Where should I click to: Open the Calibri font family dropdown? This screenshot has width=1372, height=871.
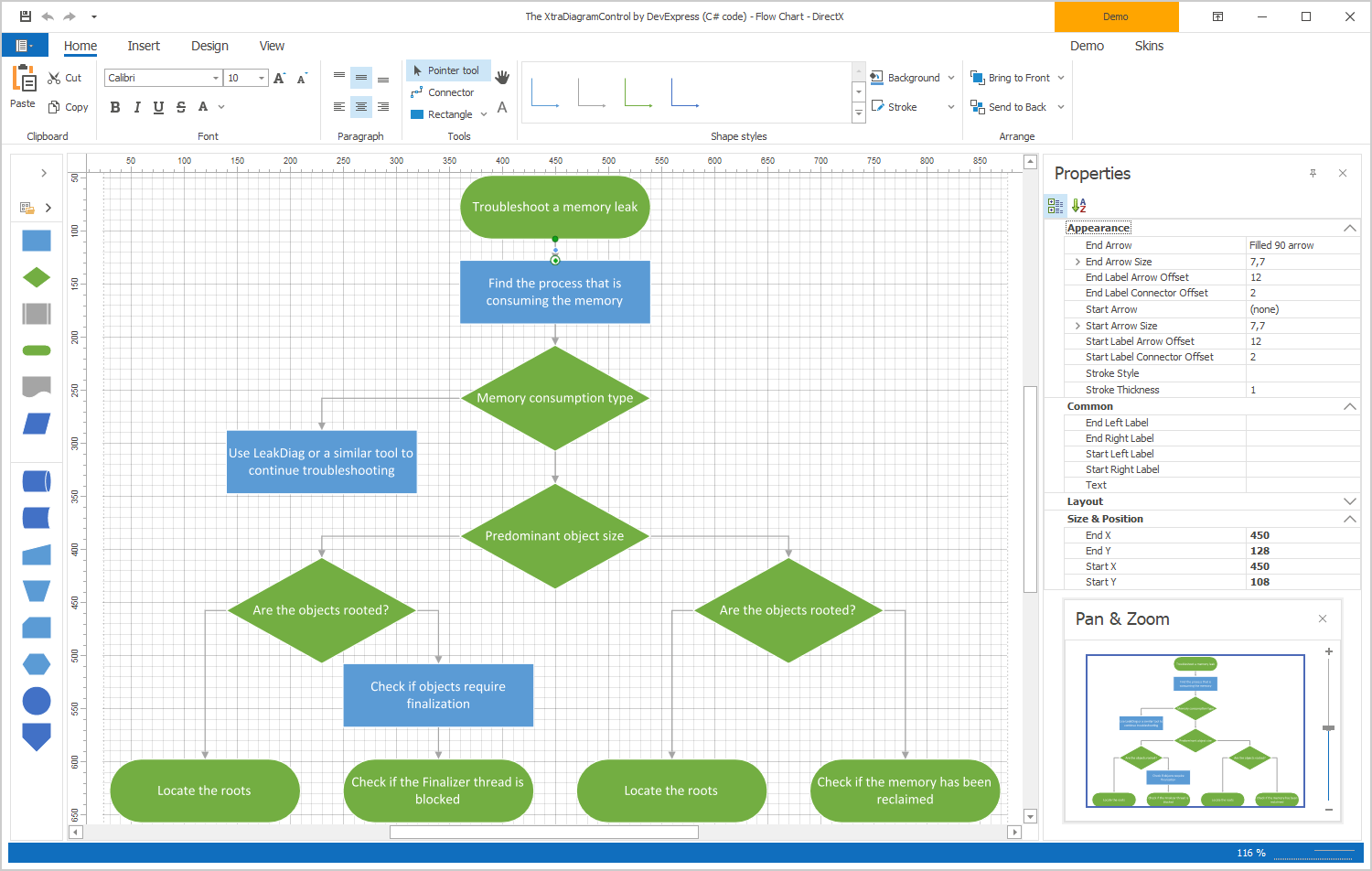point(217,78)
